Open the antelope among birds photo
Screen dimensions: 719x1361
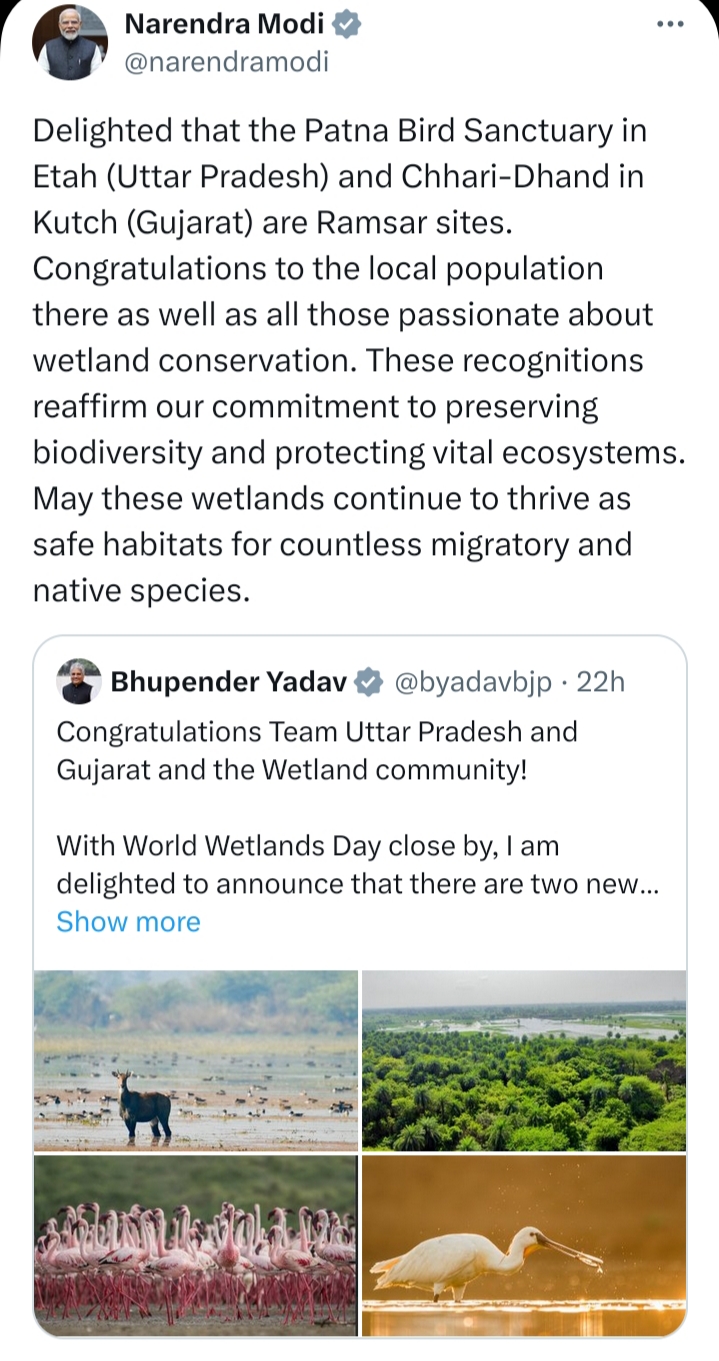196,1060
